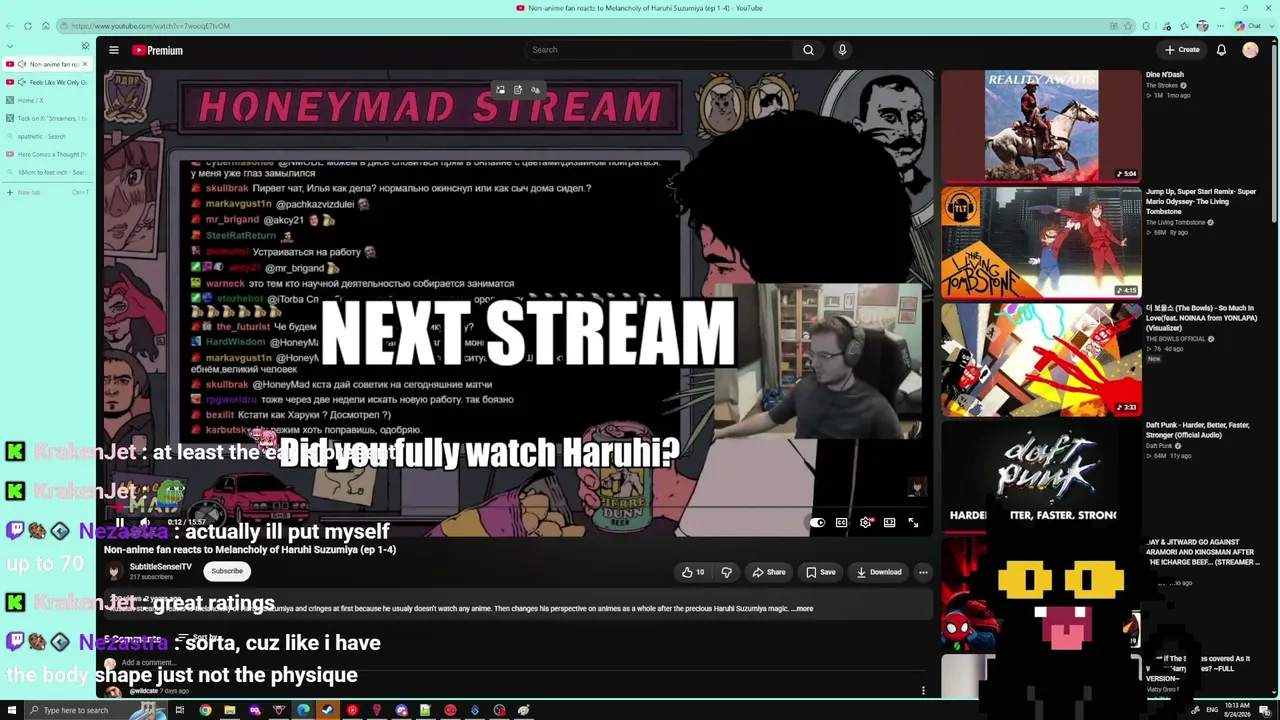Pause the video playback
Screen dimensions: 1280x720
coord(119,522)
